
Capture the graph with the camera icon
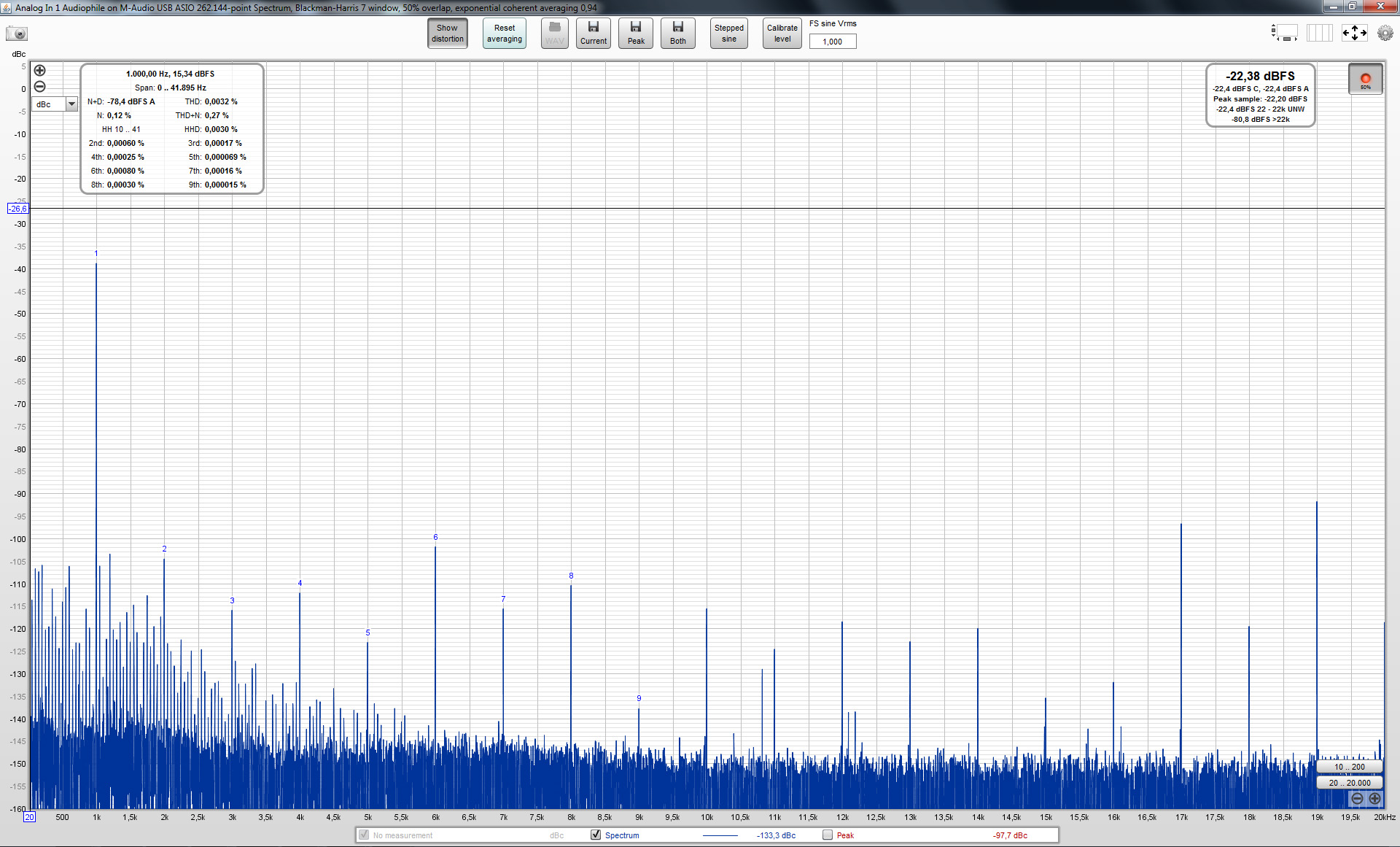pyautogui.click(x=17, y=34)
